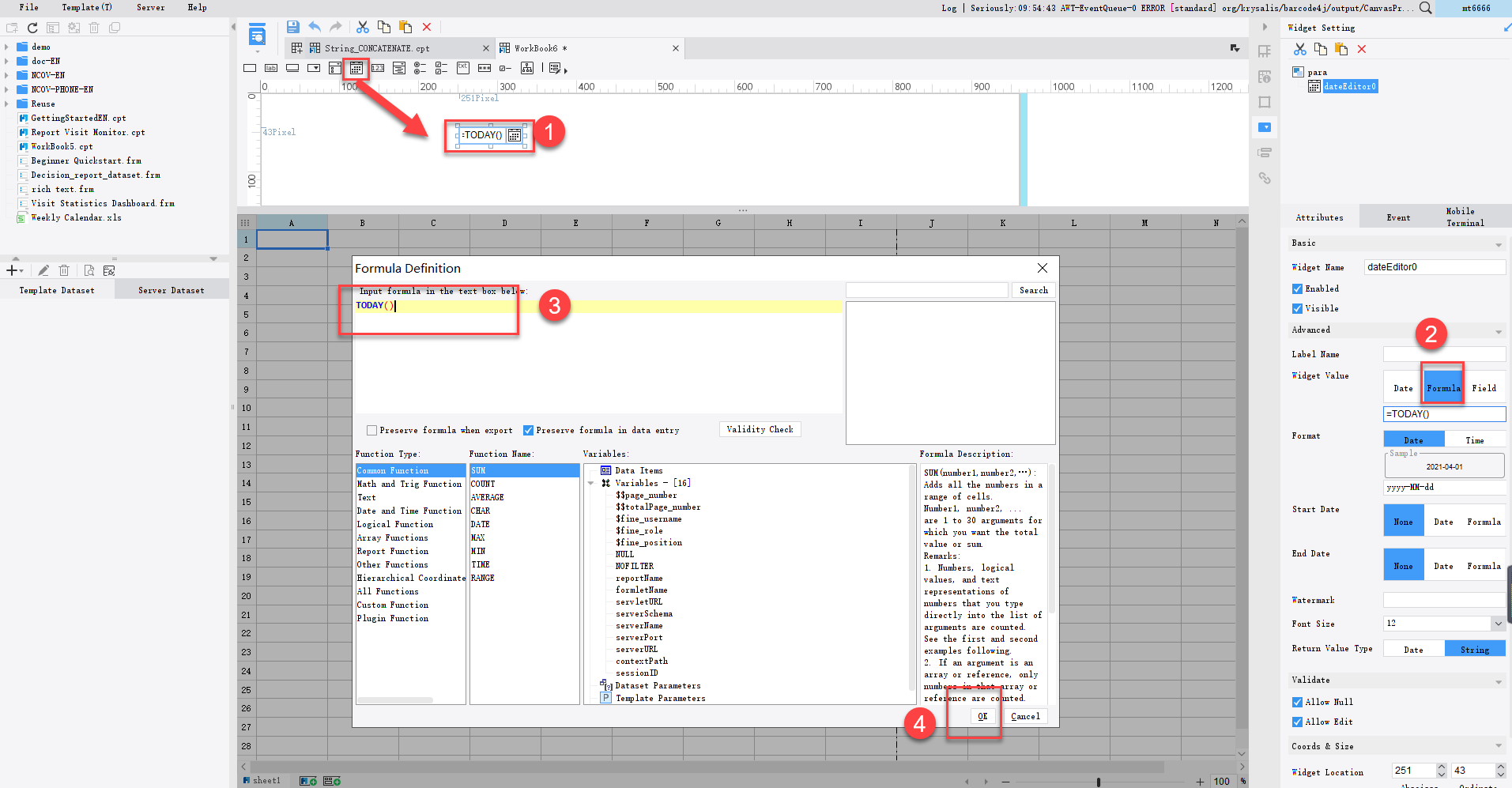Select the Date Editor widget tool
The width and height of the screenshot is (1512, 788).
[356, 68]
